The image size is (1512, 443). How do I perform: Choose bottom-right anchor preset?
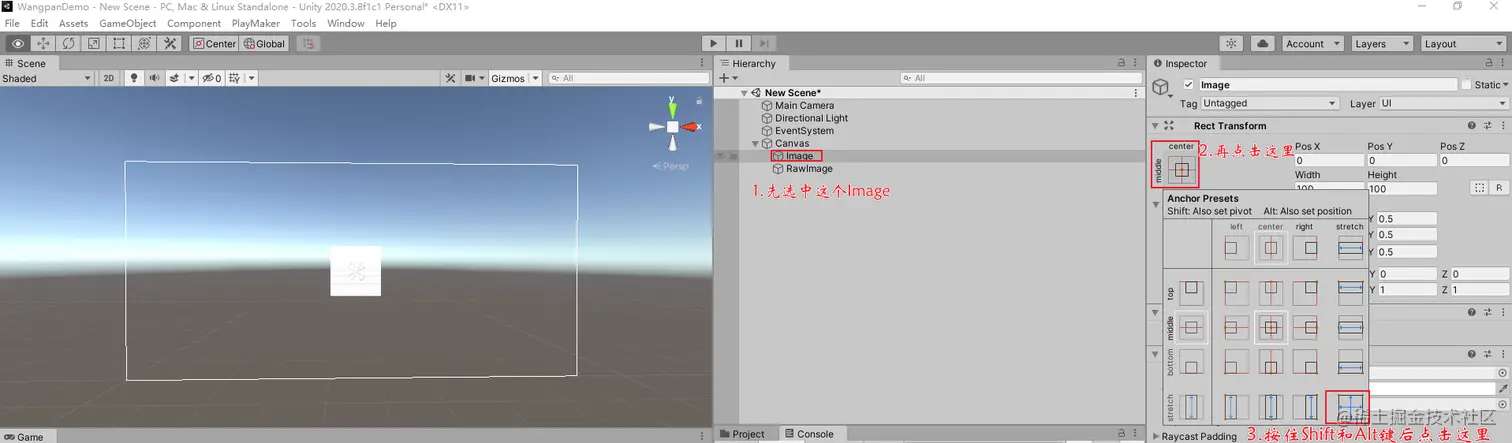point(1304,361)
